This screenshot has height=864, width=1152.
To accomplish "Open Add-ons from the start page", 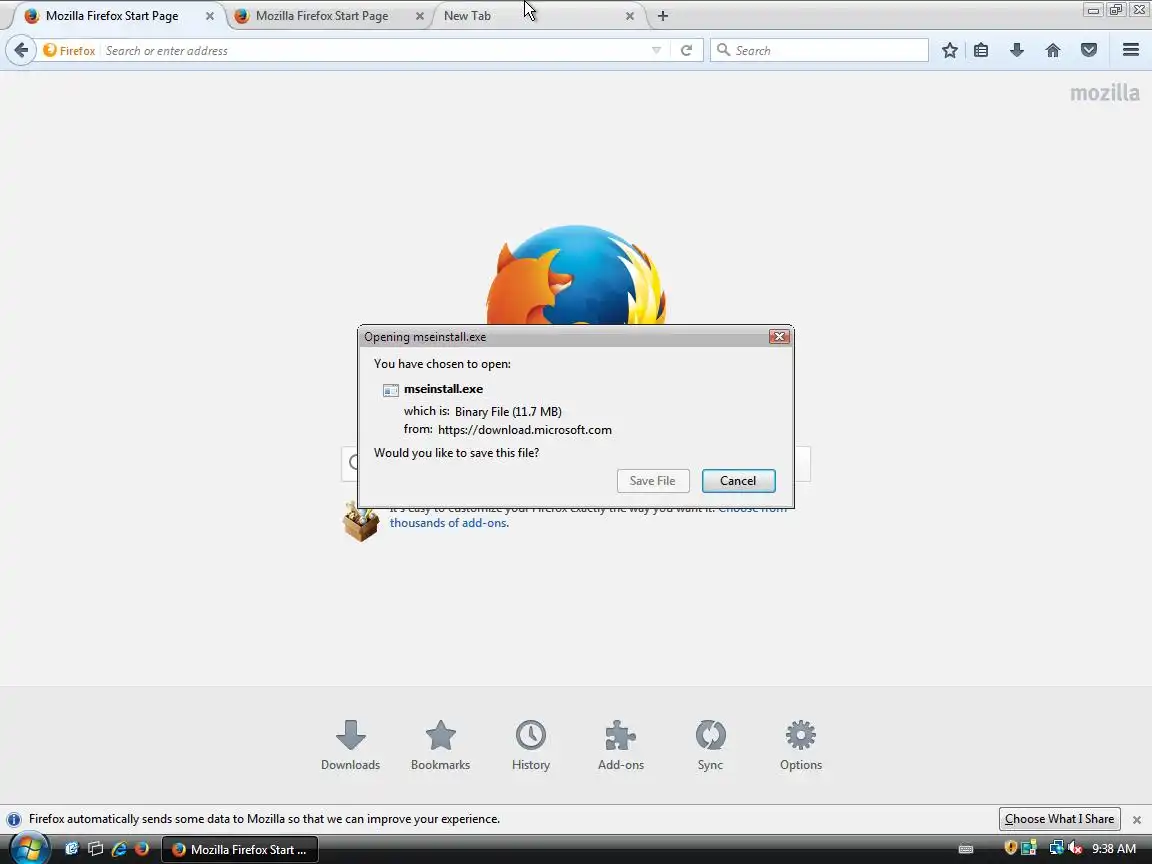I will [x=621, y=745].
